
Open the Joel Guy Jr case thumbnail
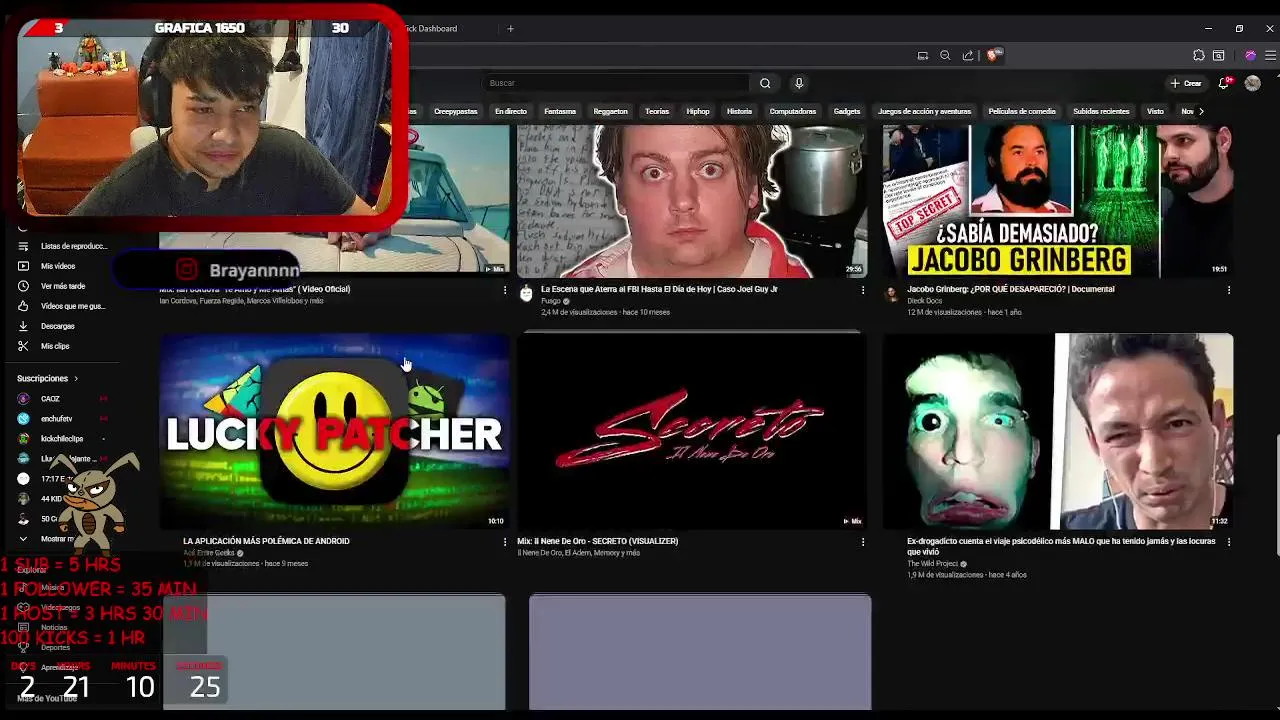[x=692, y=200]
